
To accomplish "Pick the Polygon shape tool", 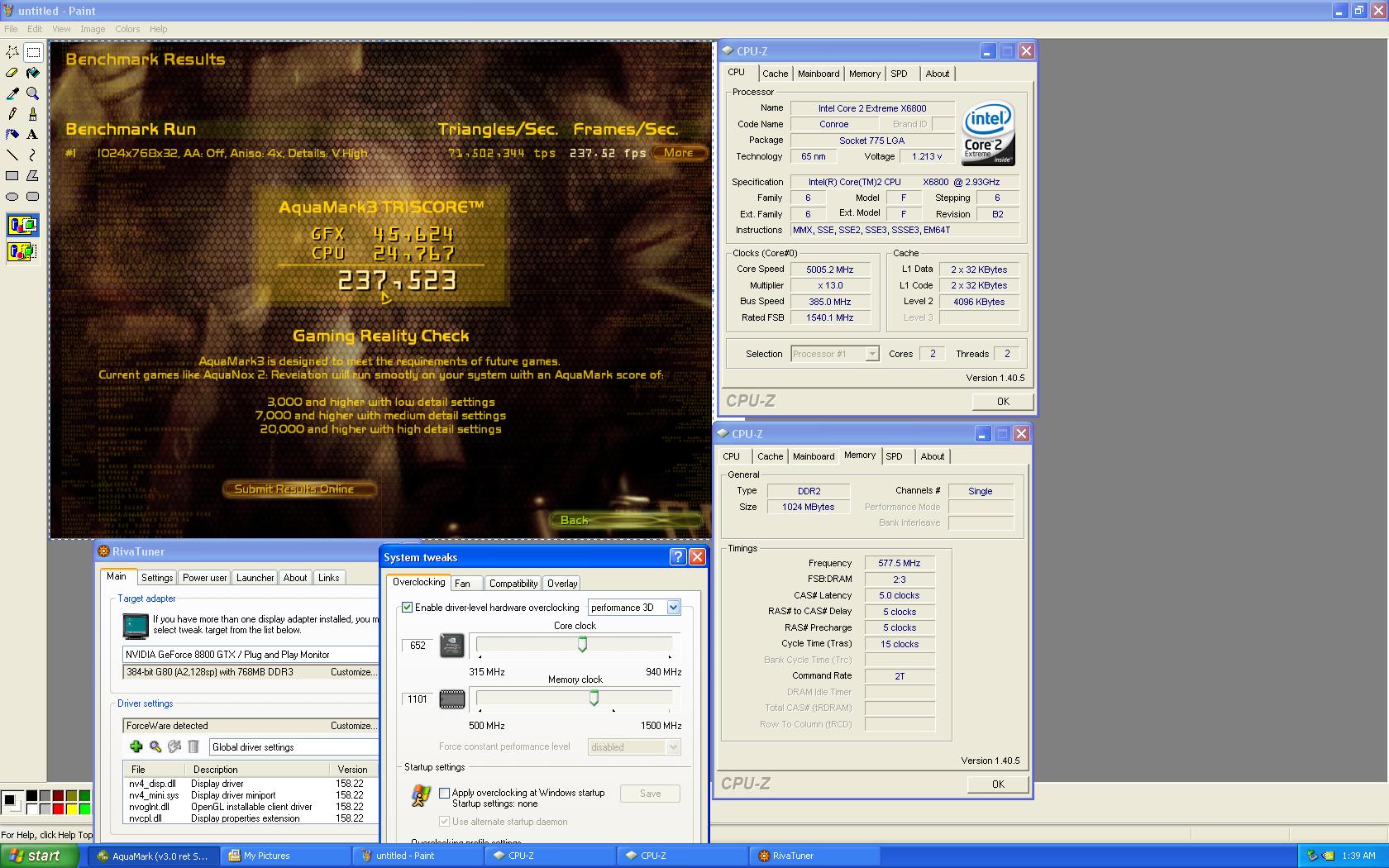I will point(33,175).
